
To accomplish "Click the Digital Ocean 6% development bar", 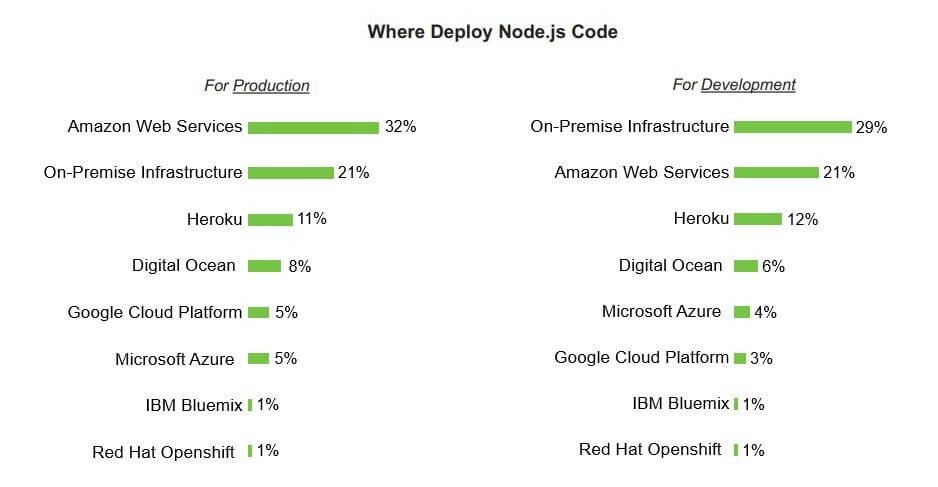I will click(x=745, y=266).
